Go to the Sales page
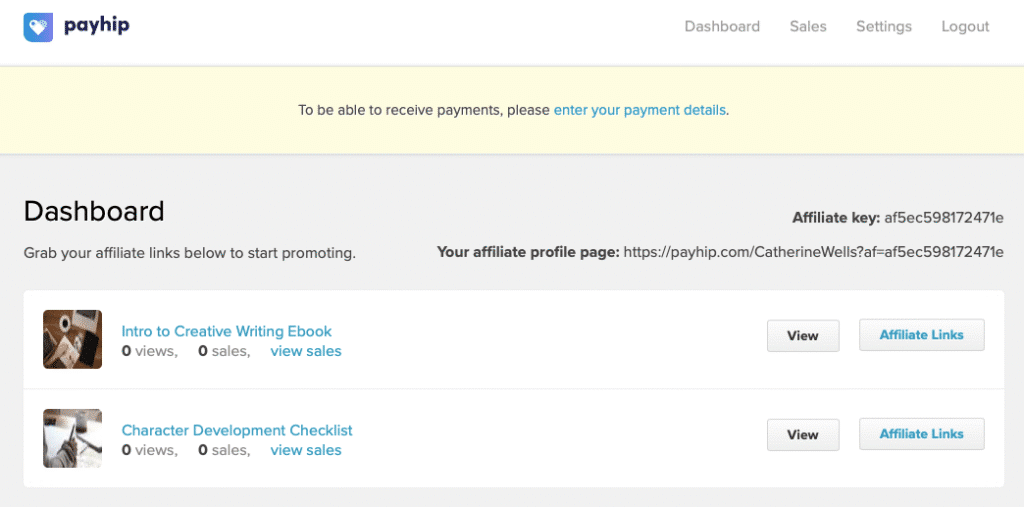Viewport: 1024px width, 507px height. [808, 27]
